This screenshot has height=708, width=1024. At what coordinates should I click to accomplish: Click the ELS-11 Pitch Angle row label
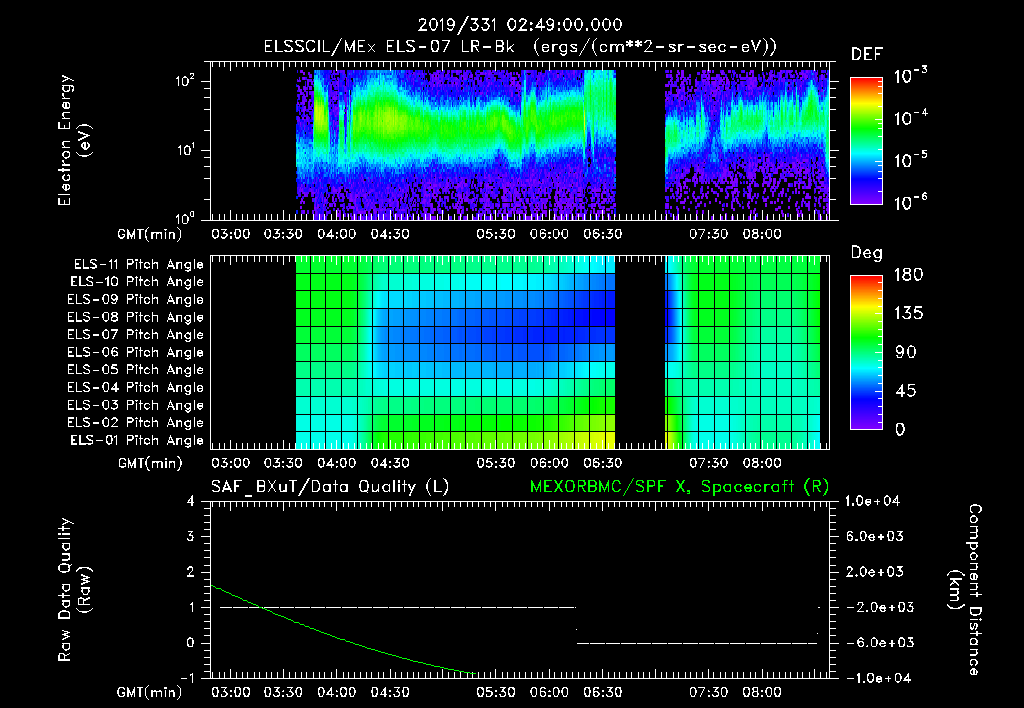tap(138, 265)
